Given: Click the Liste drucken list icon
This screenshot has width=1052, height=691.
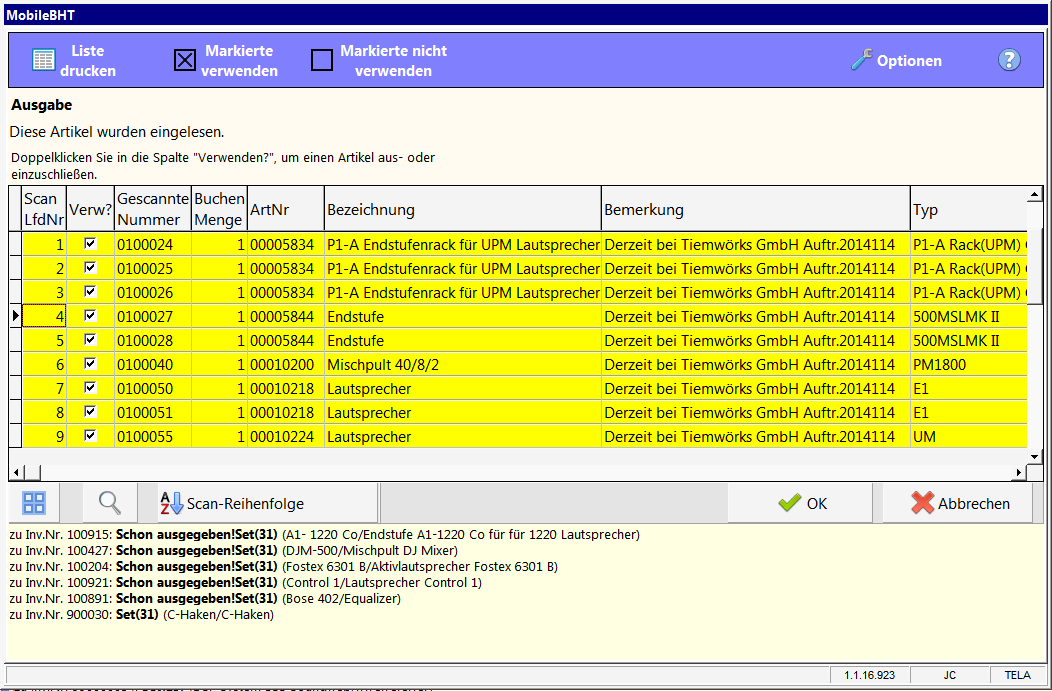Looking at the screenshot, I should point(44,60).
